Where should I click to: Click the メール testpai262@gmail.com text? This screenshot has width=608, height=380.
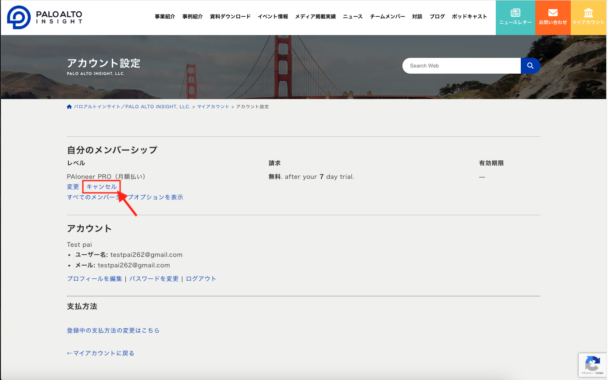[x=122, y=265]
